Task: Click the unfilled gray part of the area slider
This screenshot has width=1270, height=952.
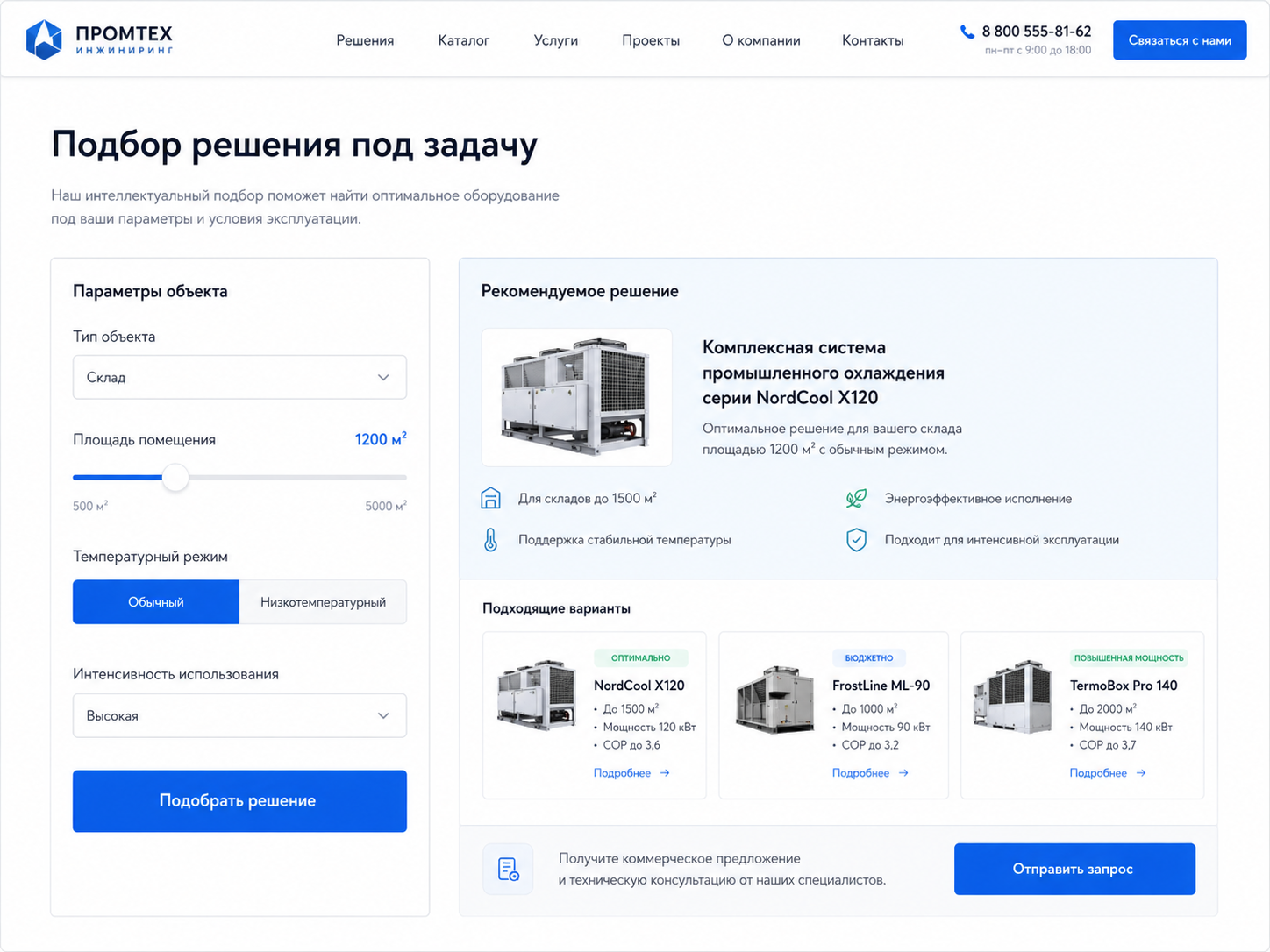Action: pos(297,478)
